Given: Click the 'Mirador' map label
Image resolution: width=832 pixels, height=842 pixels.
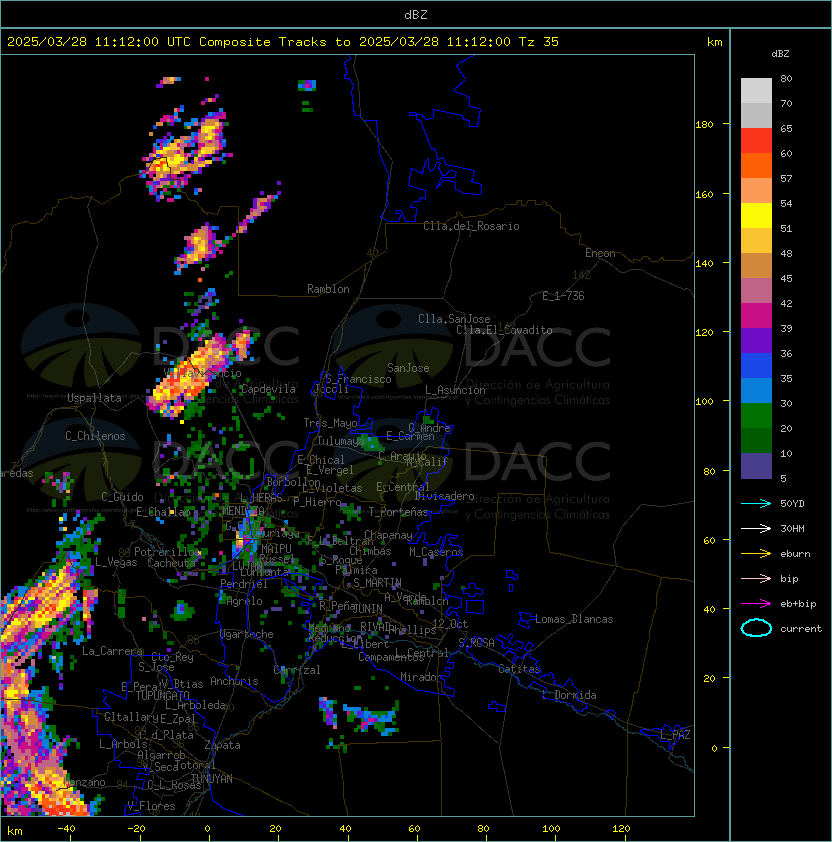Looking at the screenshot, I should 422,677.
